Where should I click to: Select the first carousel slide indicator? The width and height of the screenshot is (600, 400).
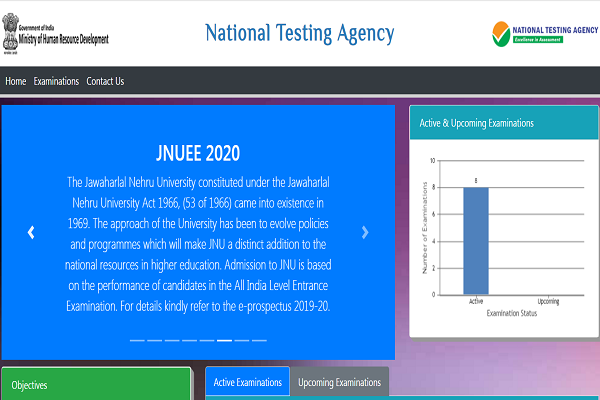click(137, 340)
